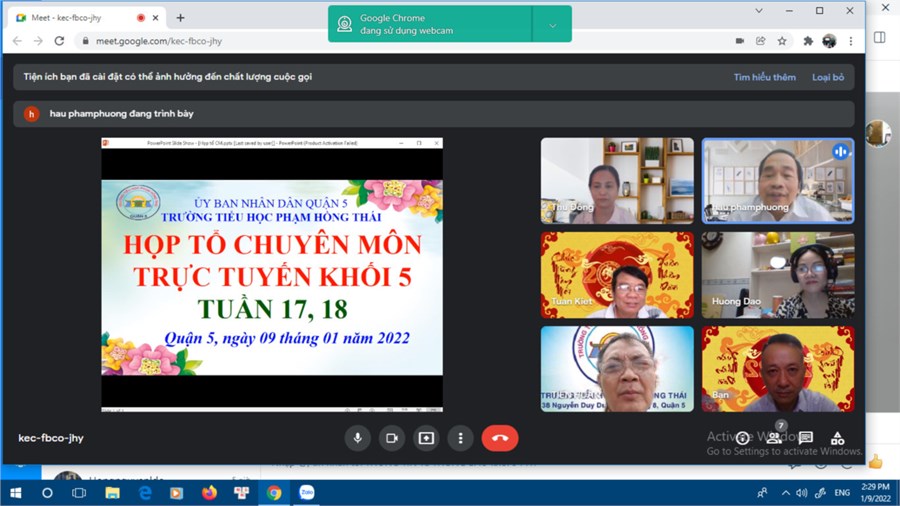Bookmark this page with the star icon
900x506 pixels.
[782, 41]
